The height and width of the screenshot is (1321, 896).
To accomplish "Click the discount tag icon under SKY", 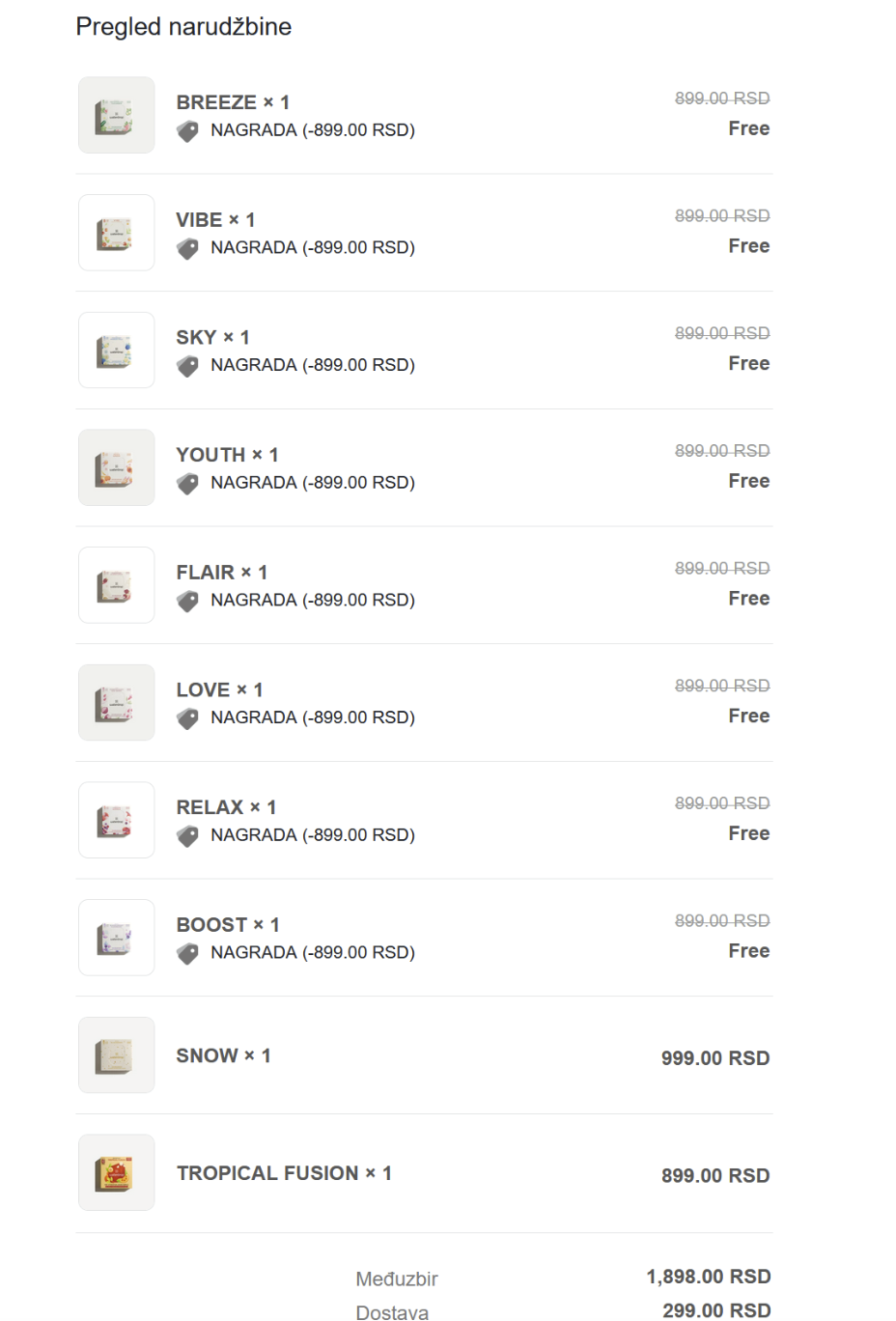I will (x=187, y=366).
